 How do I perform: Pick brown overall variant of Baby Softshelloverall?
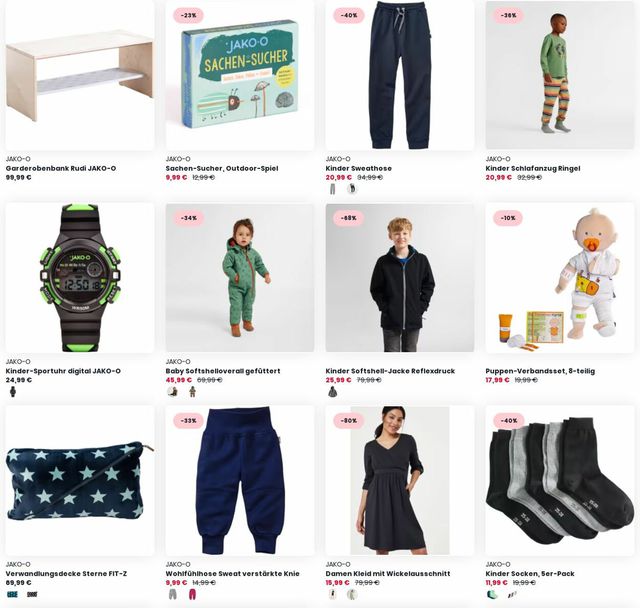click(x=193, y=392)
